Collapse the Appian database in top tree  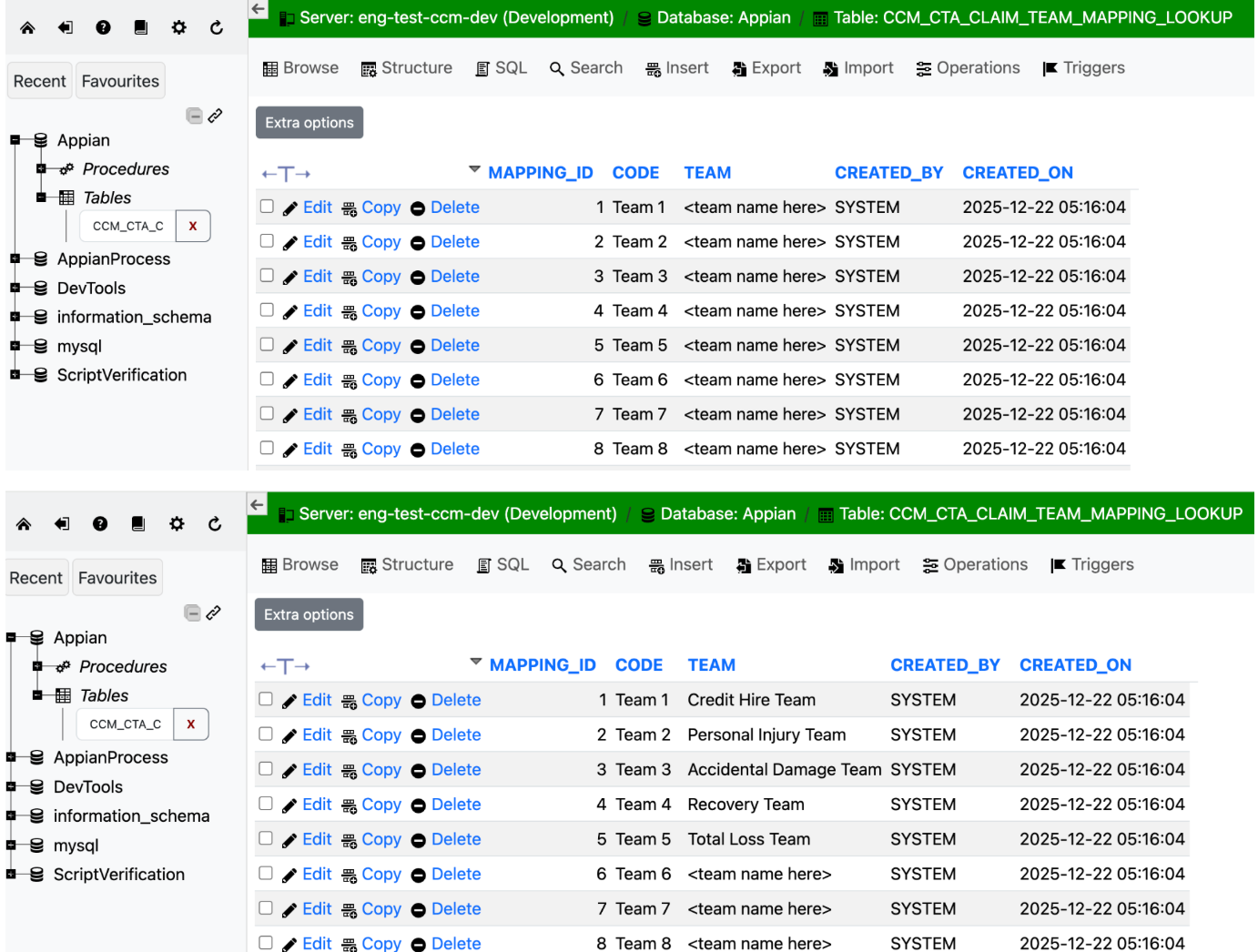coord(15,140)
